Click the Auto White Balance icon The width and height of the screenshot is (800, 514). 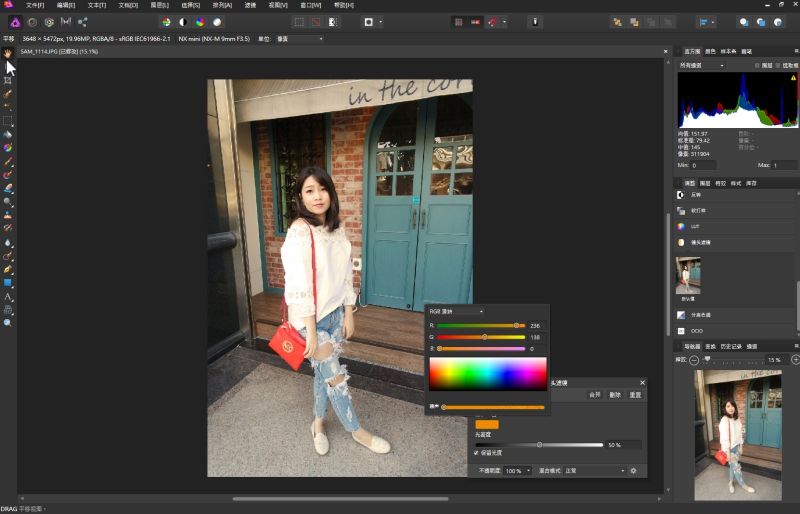coord(217,21)
